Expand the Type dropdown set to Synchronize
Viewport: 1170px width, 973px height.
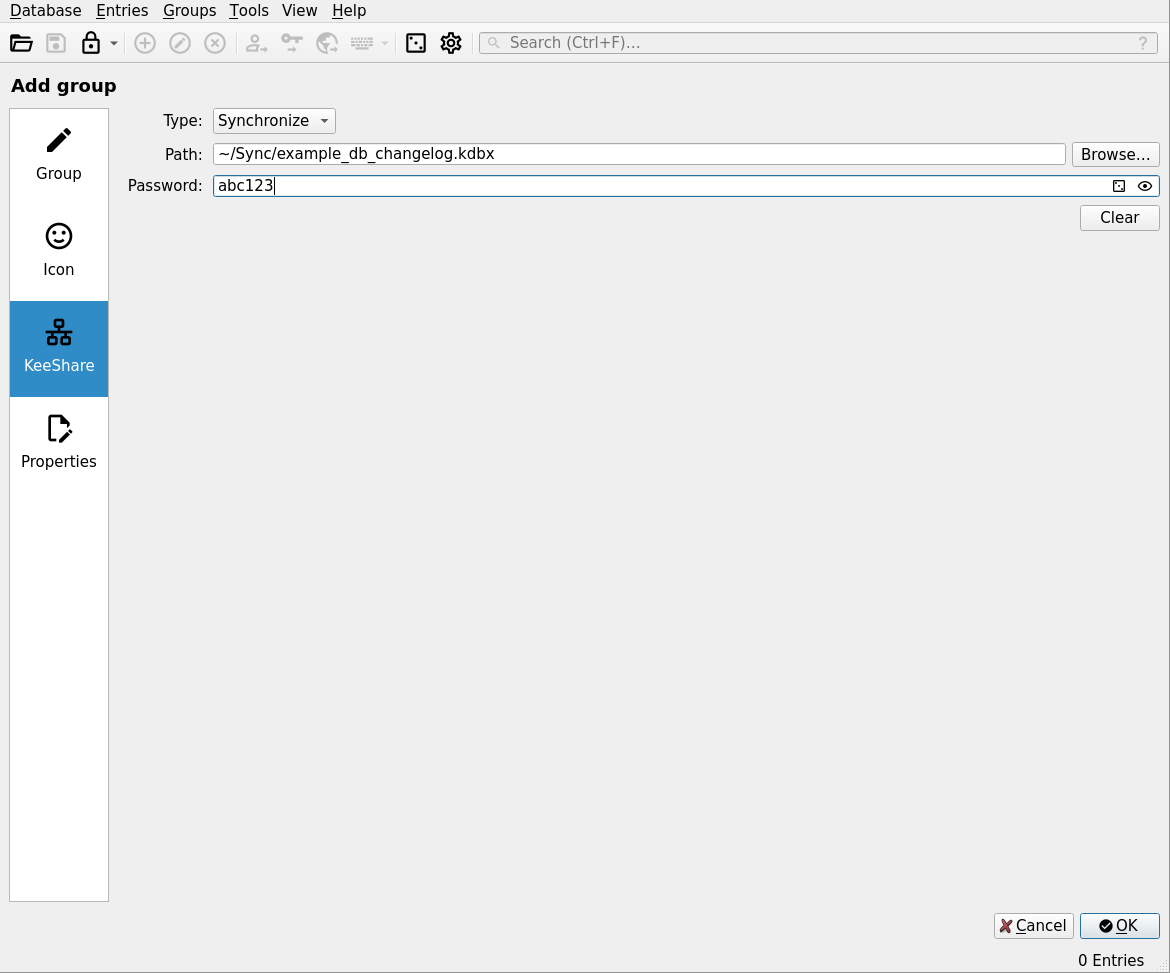point(274,121)
